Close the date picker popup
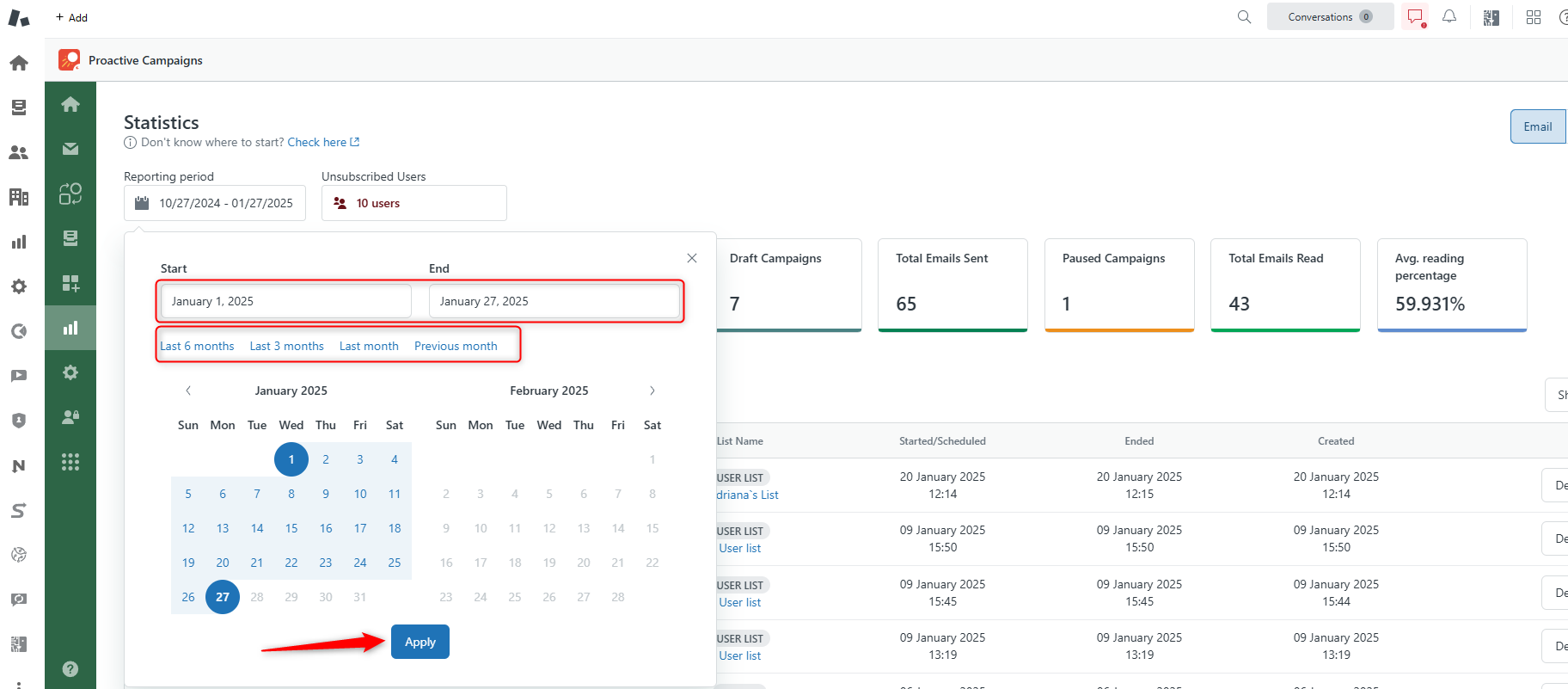1568x689 pixels. coord(692,258)
